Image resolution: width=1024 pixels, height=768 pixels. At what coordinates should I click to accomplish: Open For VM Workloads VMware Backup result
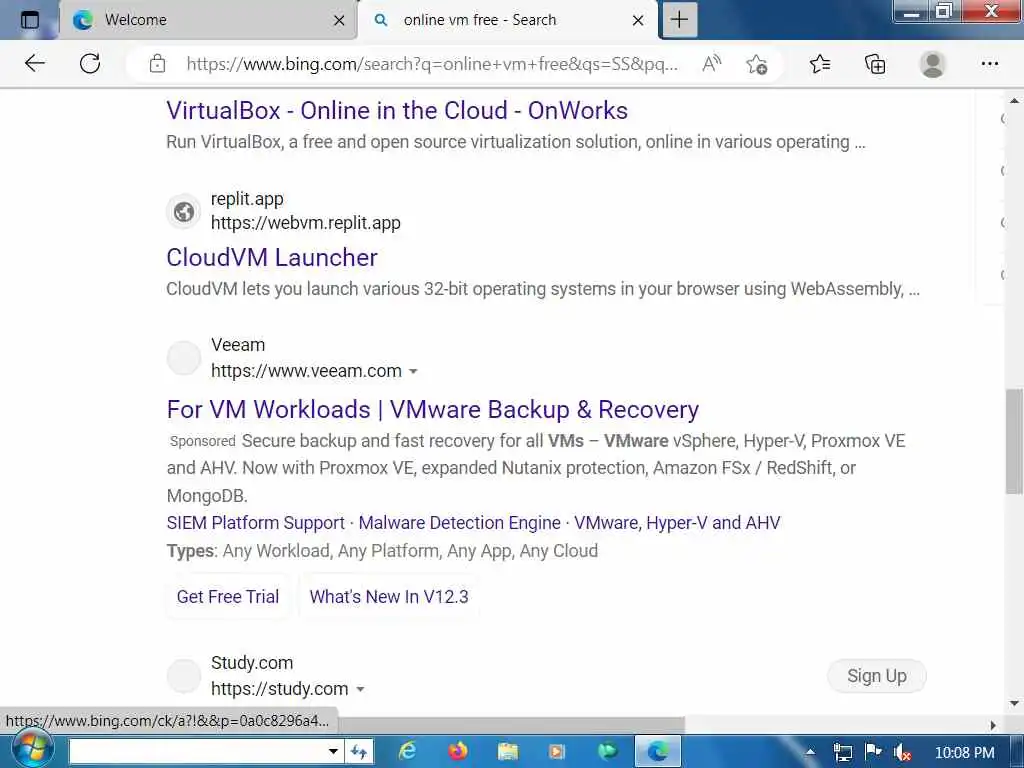pyautogui.click(x=432, y=409)
